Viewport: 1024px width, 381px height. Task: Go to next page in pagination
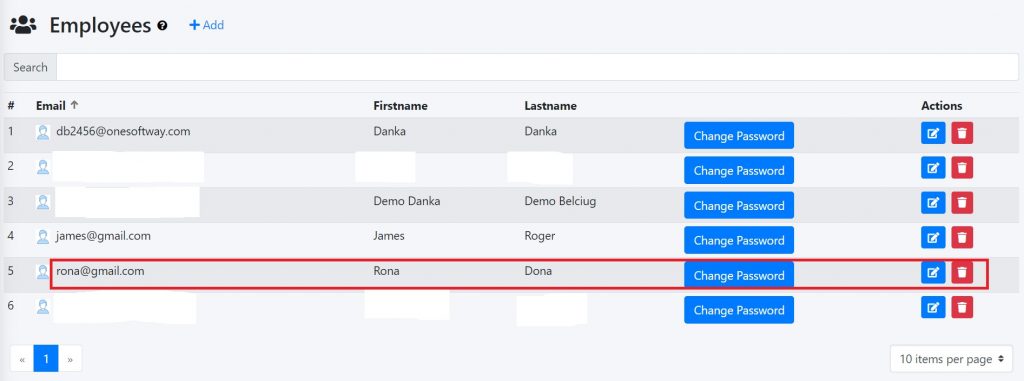point(71,359)
